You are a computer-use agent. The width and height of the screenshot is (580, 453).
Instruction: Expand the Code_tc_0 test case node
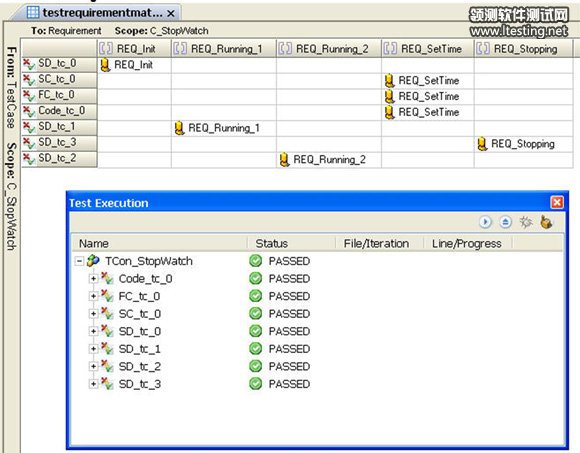coord(94,278)
